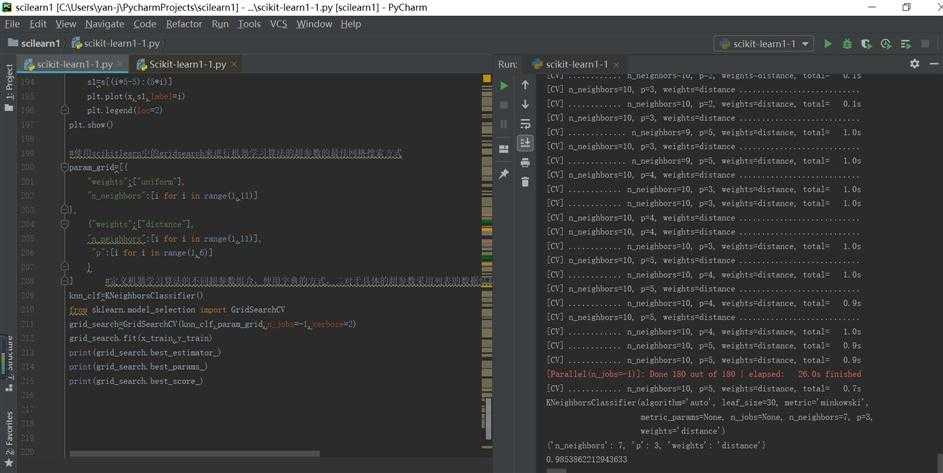Screen dimensions: 943x473
Task: Jump down the stack trace arrow
Action: coord(525,105)
